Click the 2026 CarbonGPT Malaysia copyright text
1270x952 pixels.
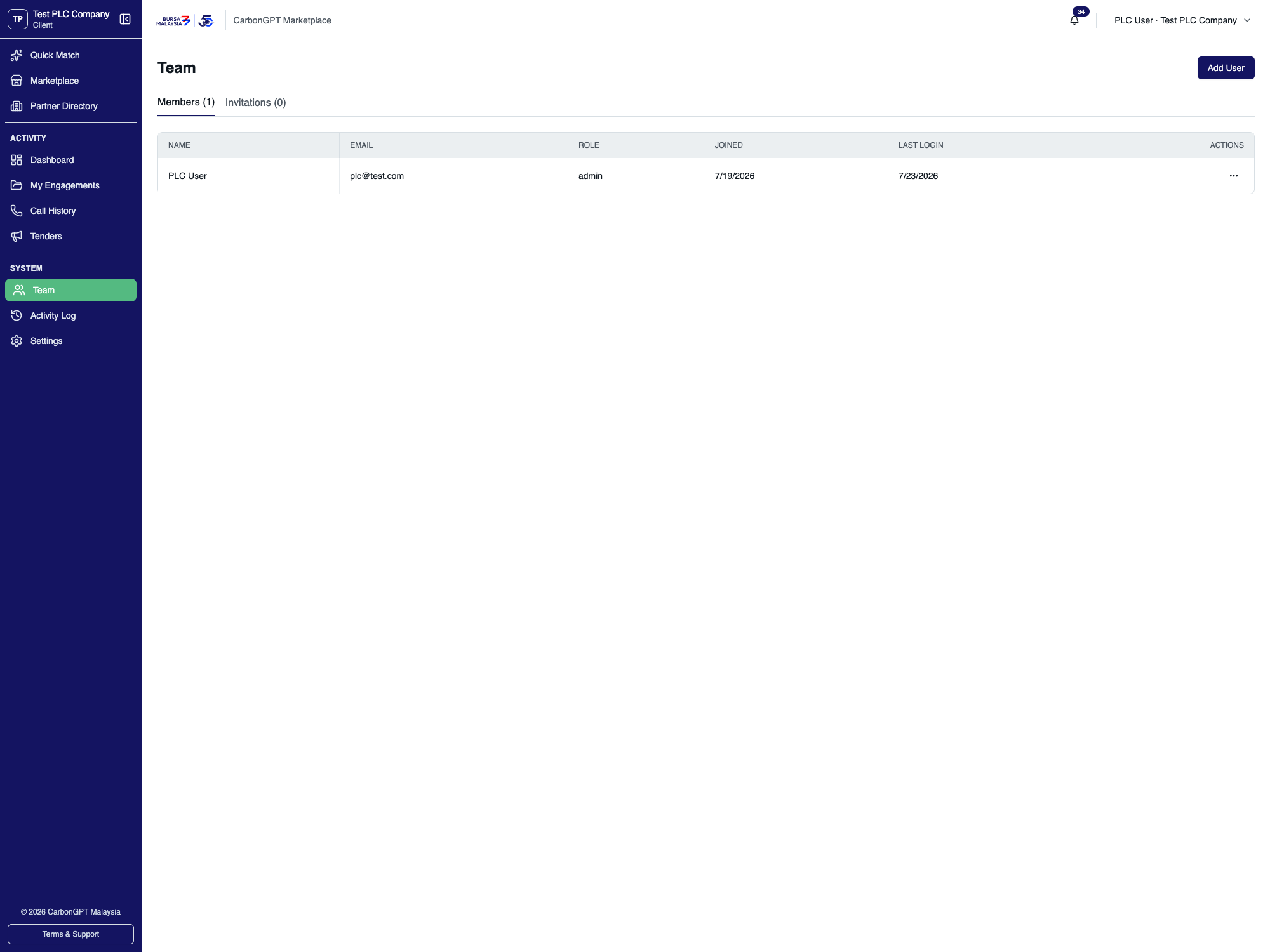click(70, 912)
